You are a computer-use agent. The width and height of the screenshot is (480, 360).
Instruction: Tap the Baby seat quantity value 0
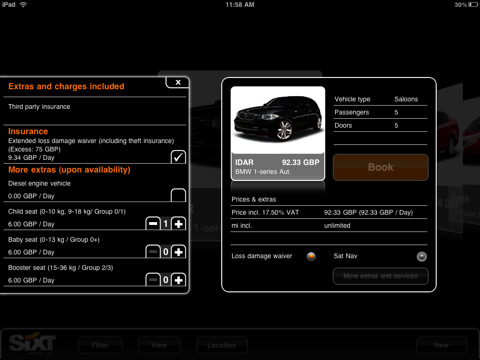point(166,252)
